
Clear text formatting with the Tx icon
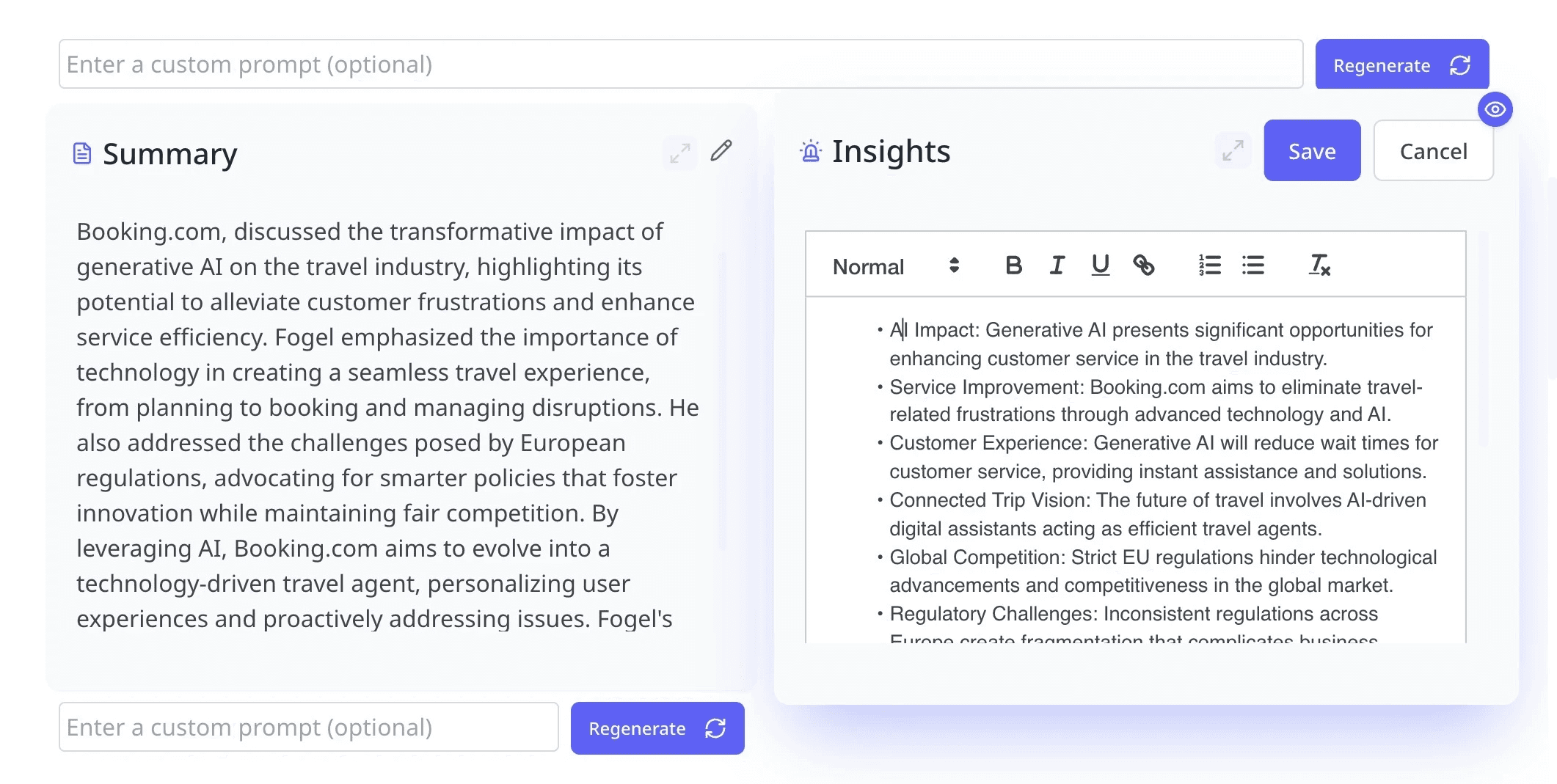pos(1319,265)
